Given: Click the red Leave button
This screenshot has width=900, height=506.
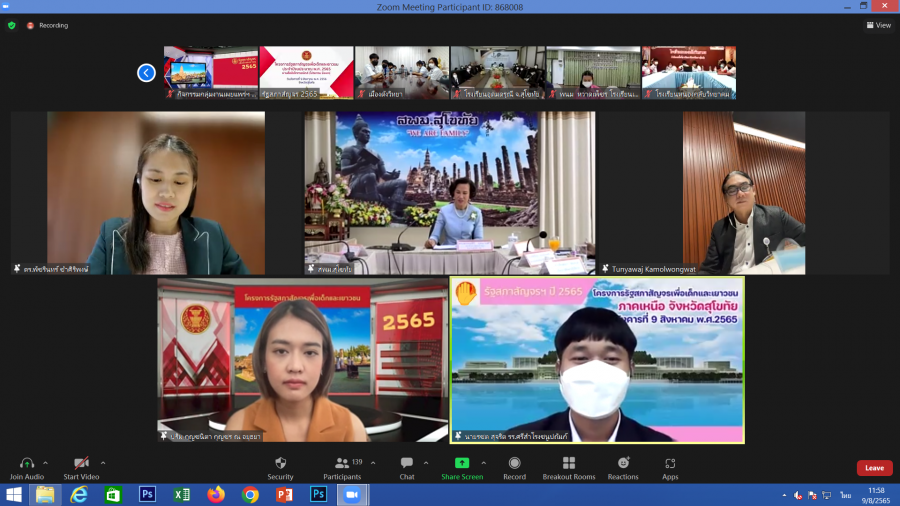Looking at the screenshot, I should pyautogui.click(x=874, y=468).
